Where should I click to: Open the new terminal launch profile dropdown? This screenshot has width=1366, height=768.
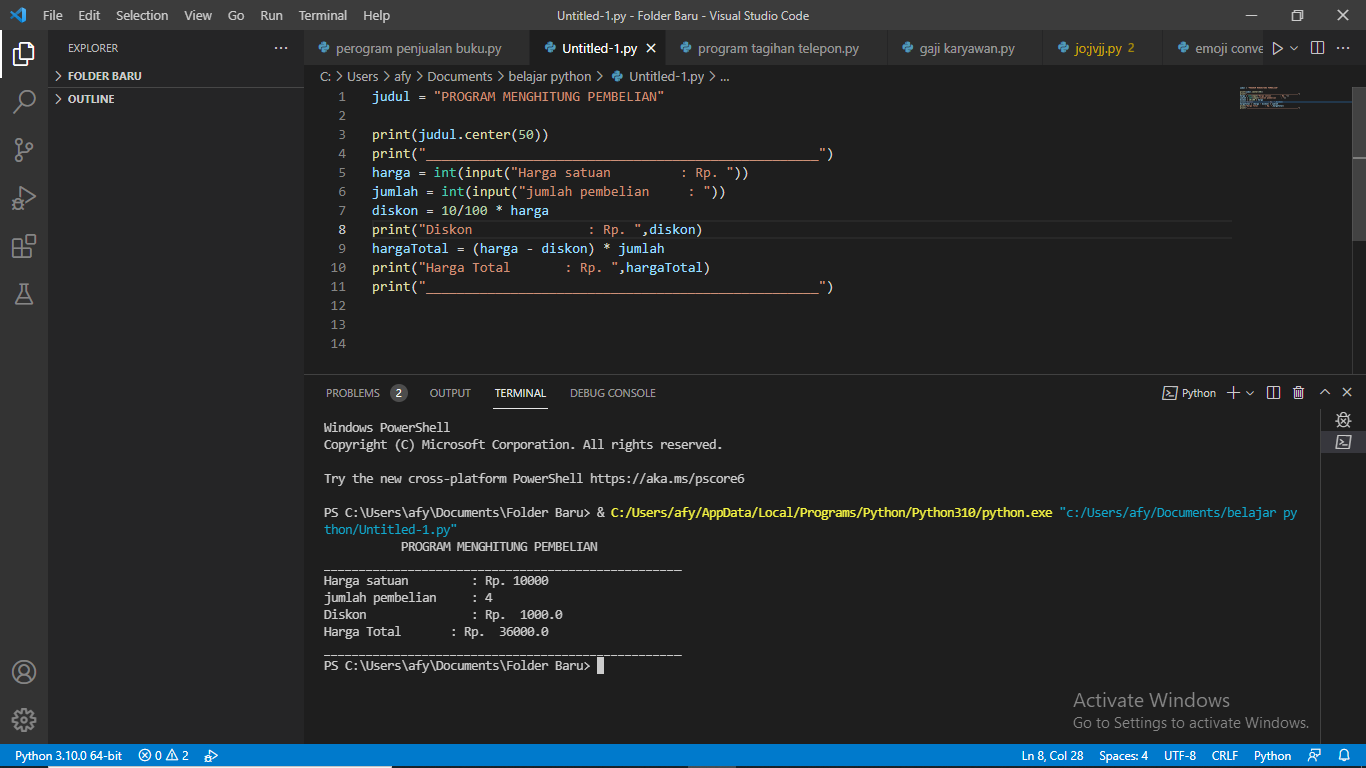pos(1250,393)
